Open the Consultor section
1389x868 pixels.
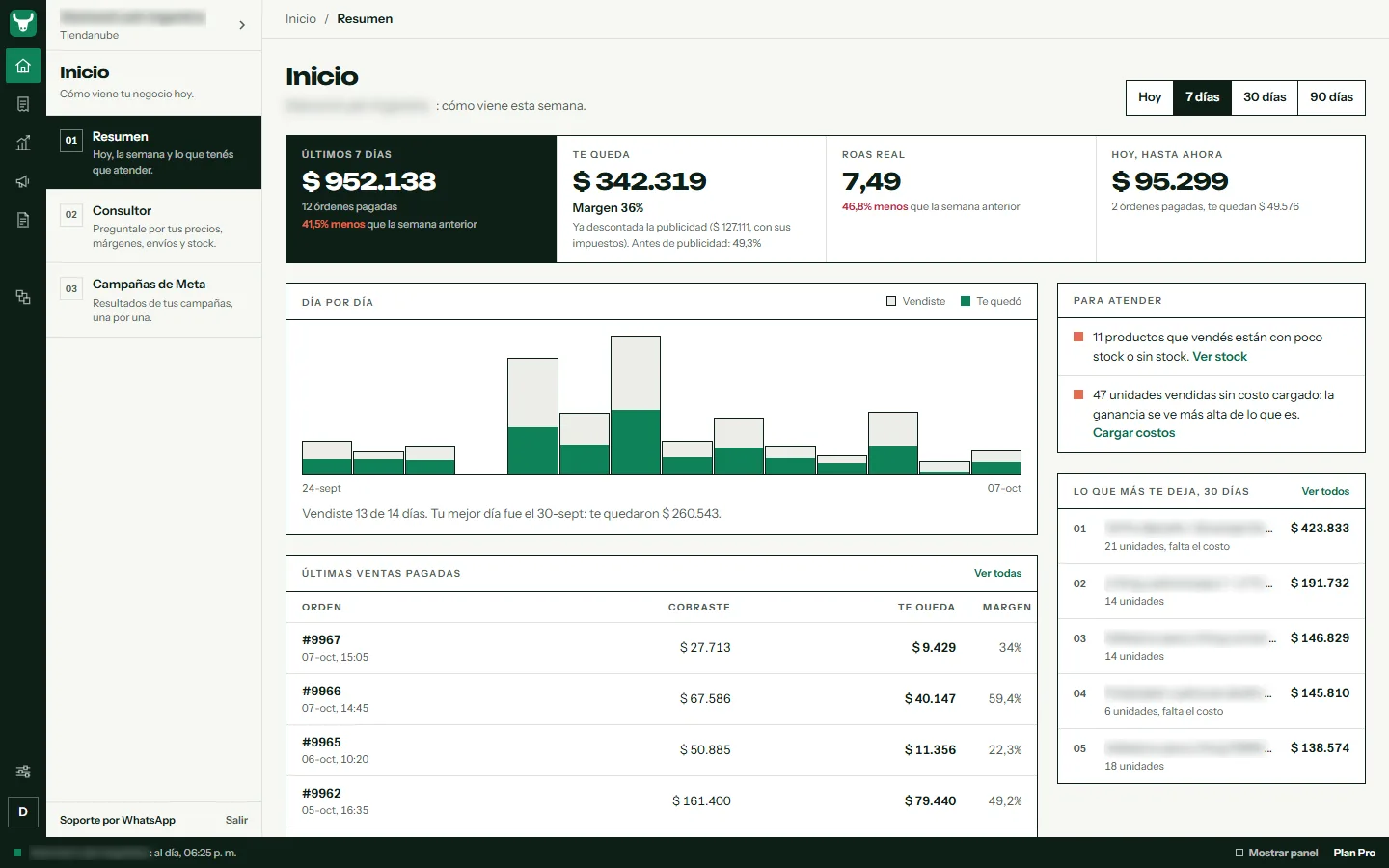click(x=154, y=227)
